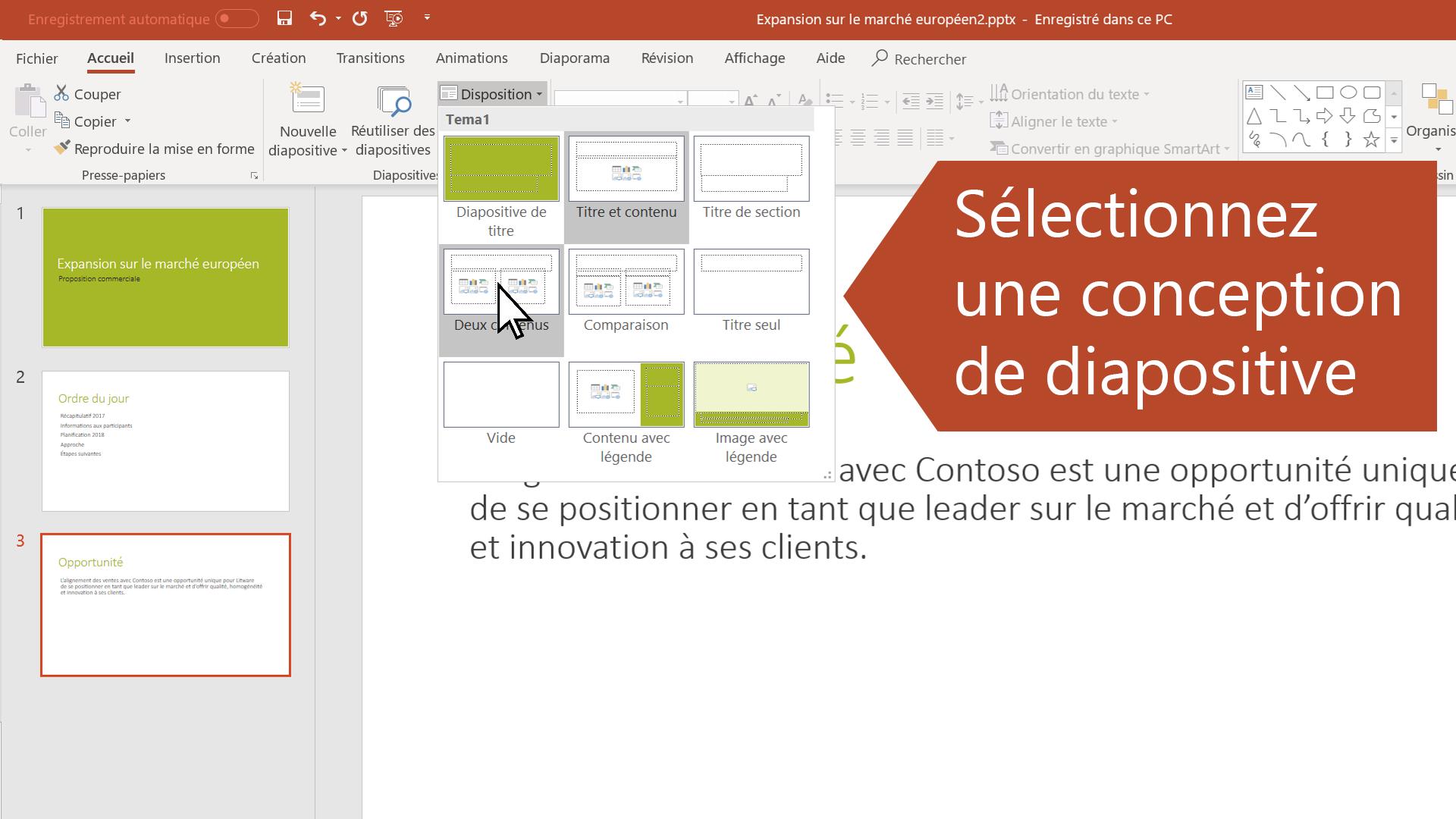Choose Deux contenus layout
Image resolution: width=1456 pixels, height=819 pixels.
point(501,300)
